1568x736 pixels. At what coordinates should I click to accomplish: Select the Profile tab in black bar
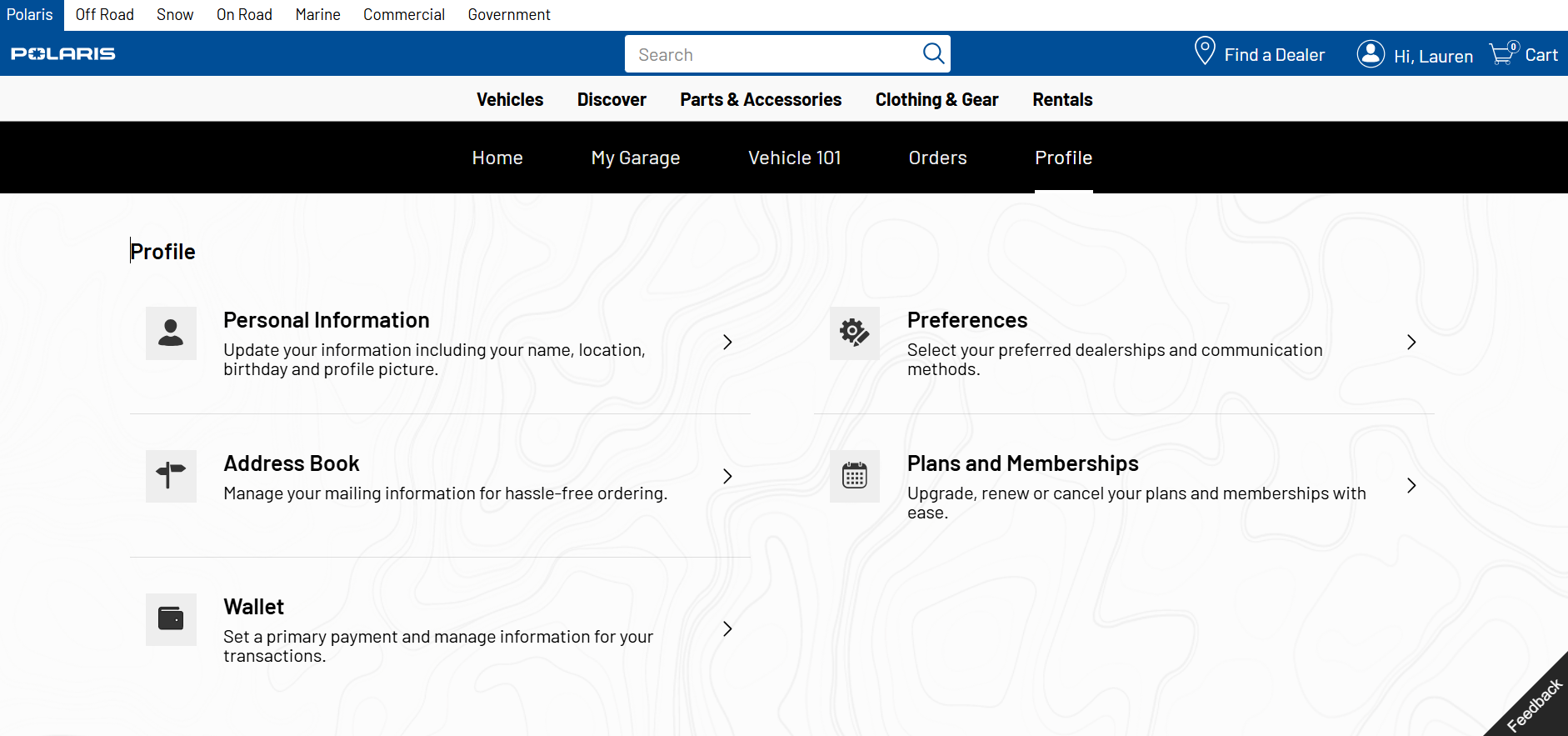[x=1064, y=158]
